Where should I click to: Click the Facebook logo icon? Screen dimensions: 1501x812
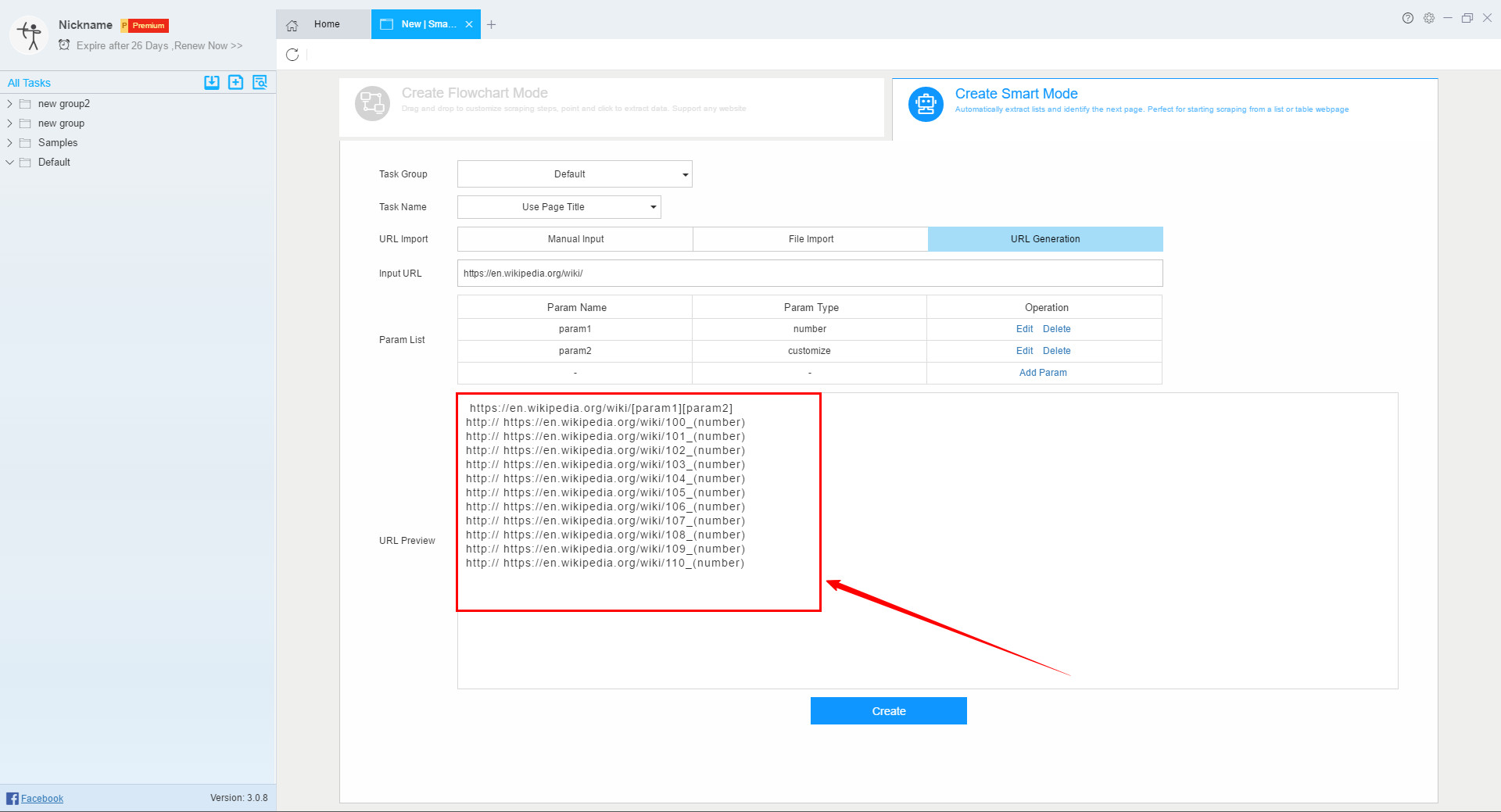13,798
